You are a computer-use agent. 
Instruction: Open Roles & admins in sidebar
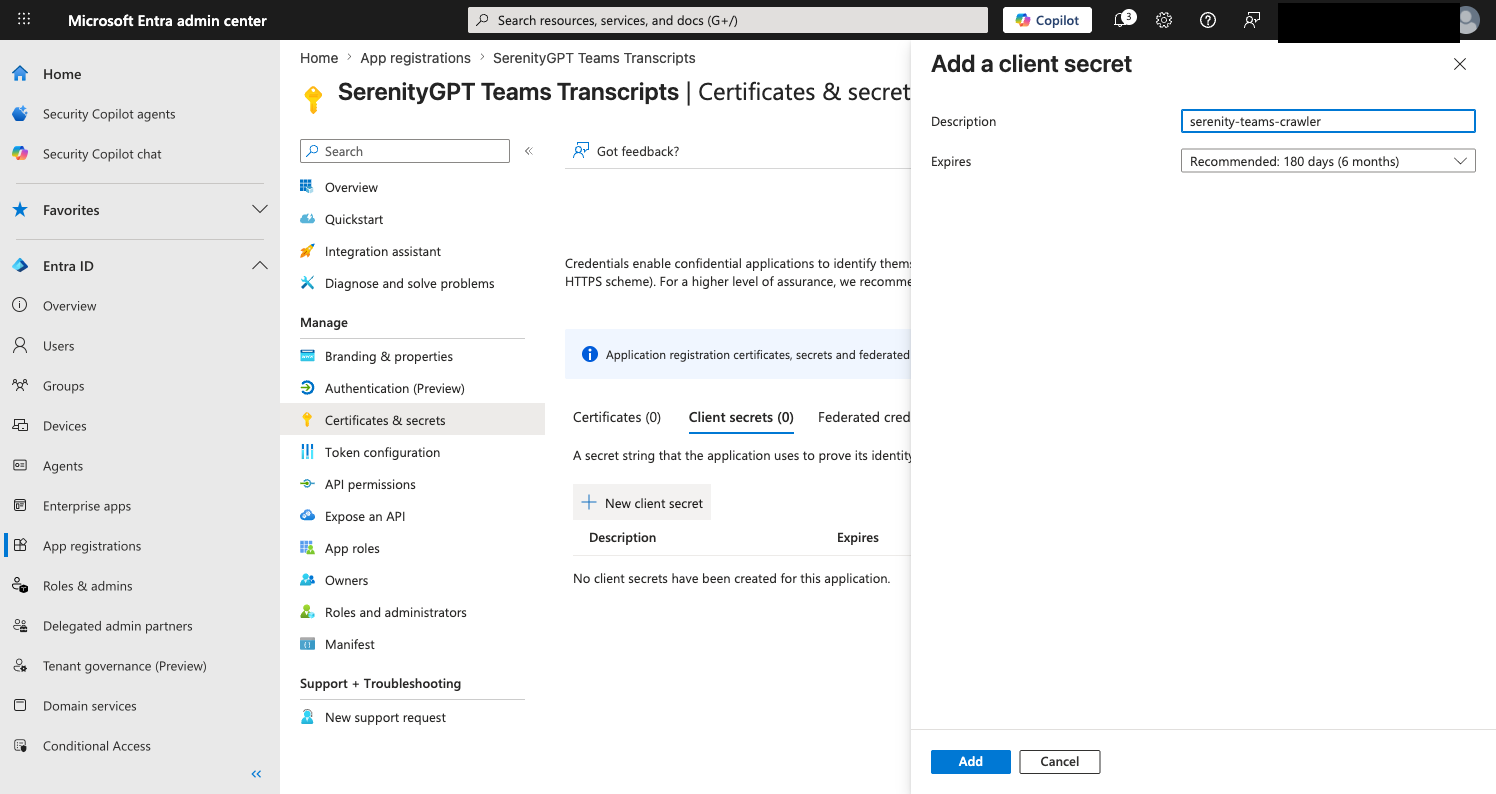click(x=88, y=586)
